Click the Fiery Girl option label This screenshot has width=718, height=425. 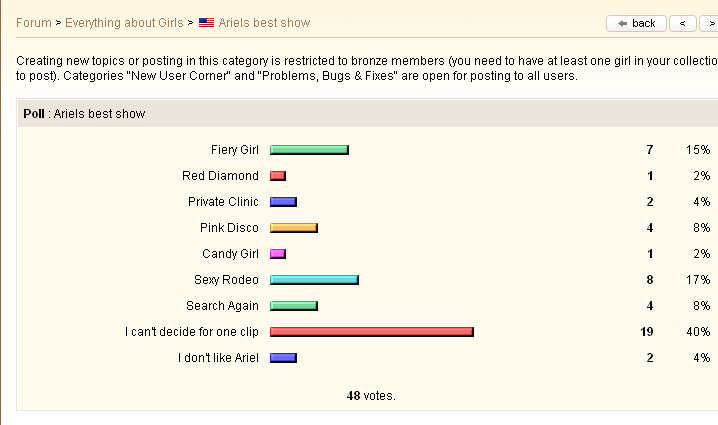click(x=234, y=150)
